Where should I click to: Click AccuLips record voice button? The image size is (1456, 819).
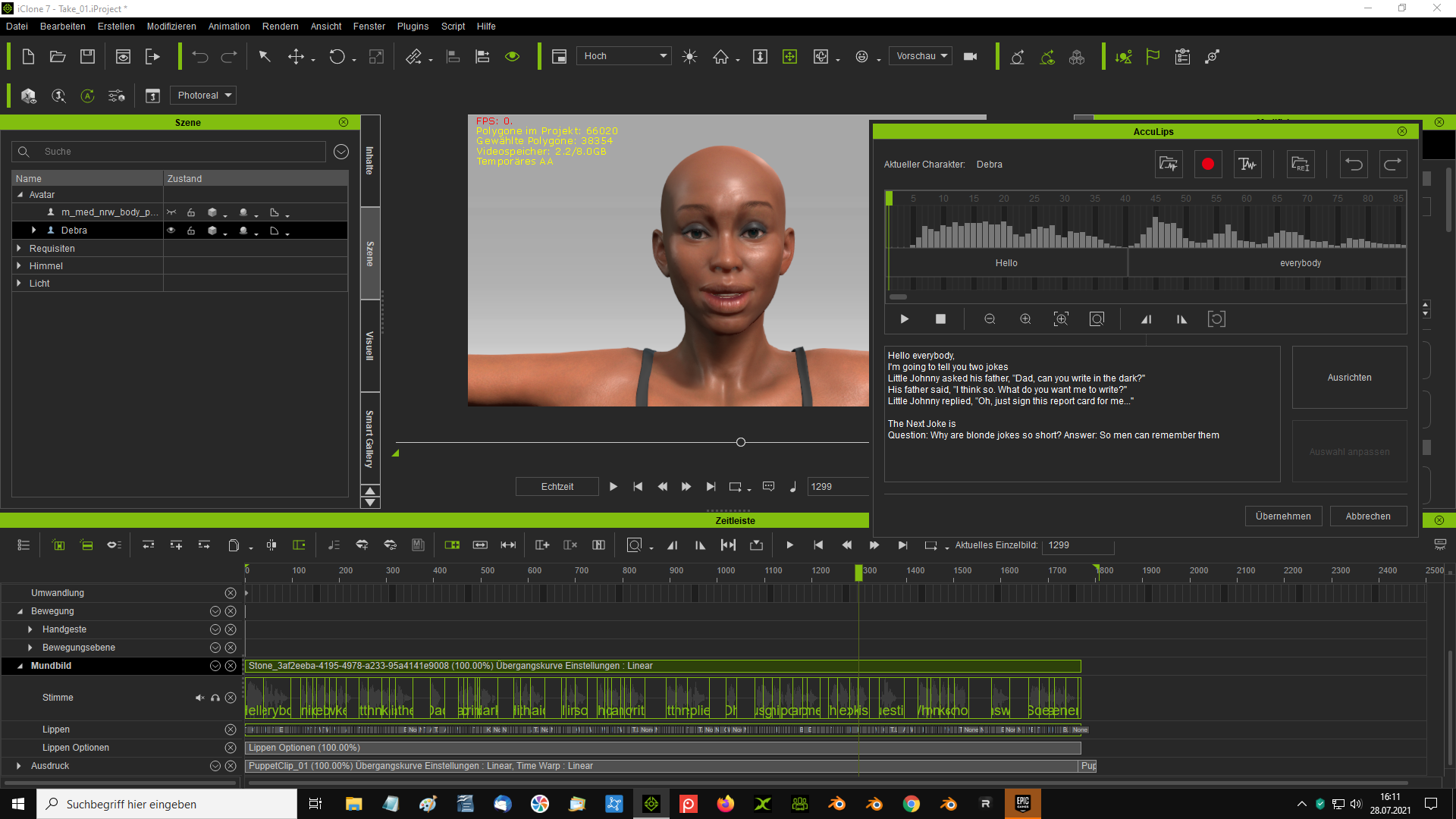[x=1208, y=164]
